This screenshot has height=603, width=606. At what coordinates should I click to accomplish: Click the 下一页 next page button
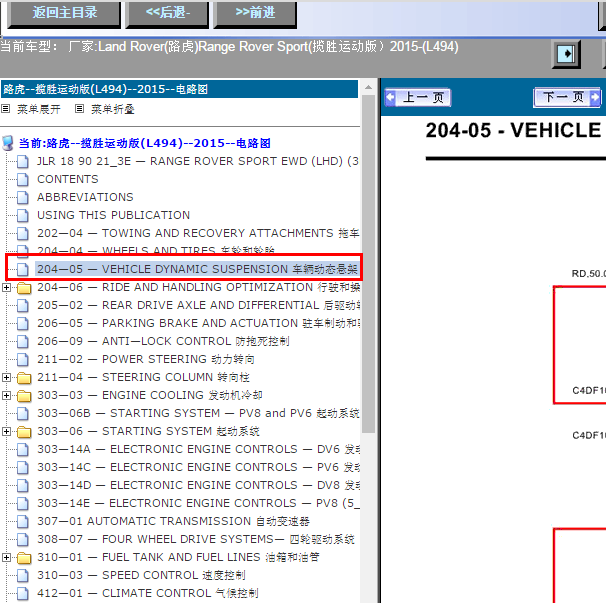coord(567,97)
